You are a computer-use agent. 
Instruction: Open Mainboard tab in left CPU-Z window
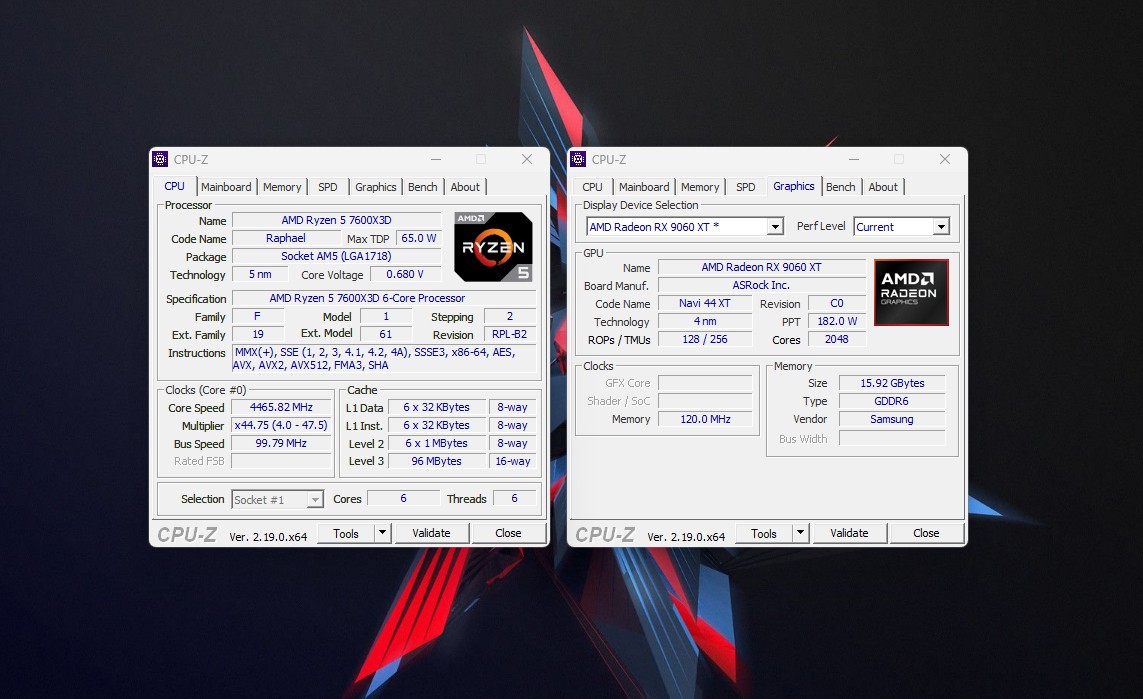226,187
